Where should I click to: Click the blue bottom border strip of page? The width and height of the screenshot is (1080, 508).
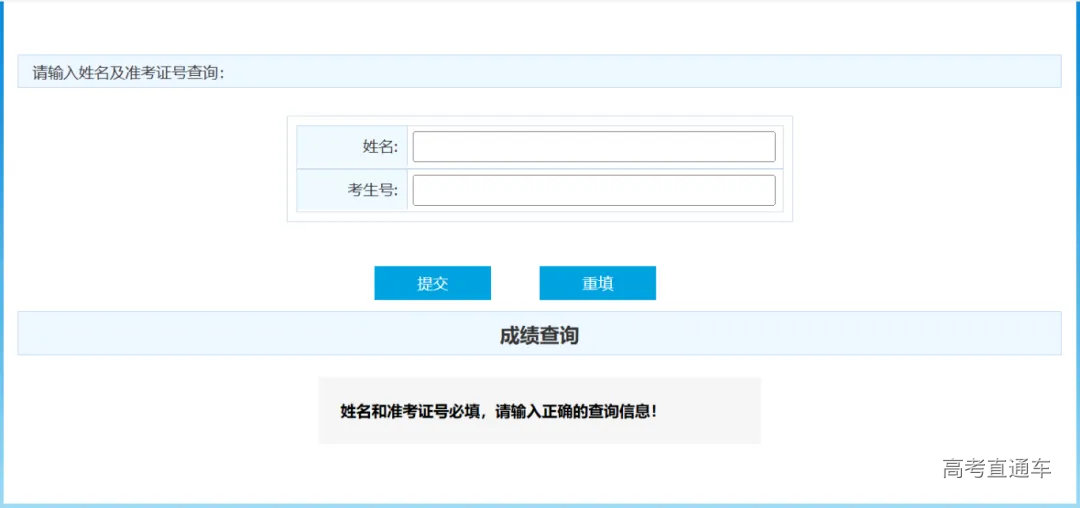click(x=540, y=505)
